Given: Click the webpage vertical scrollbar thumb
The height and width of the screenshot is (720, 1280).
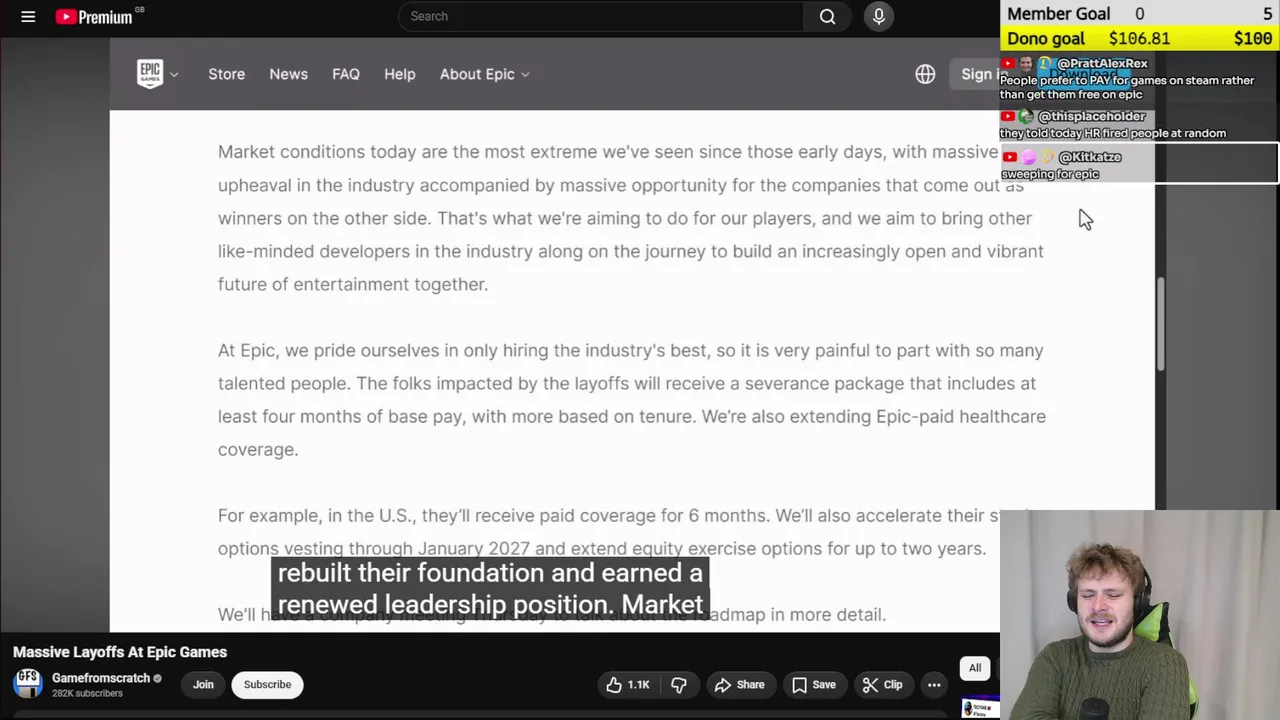Looking at the screenshot, I should point(1161,325).
